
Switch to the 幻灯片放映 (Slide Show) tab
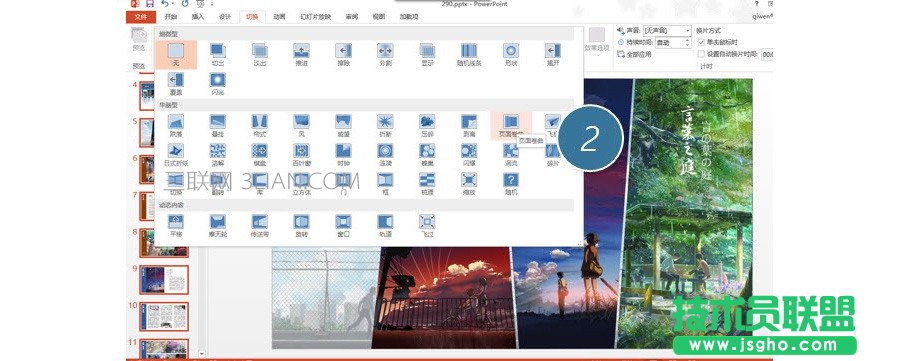[316, 17]
